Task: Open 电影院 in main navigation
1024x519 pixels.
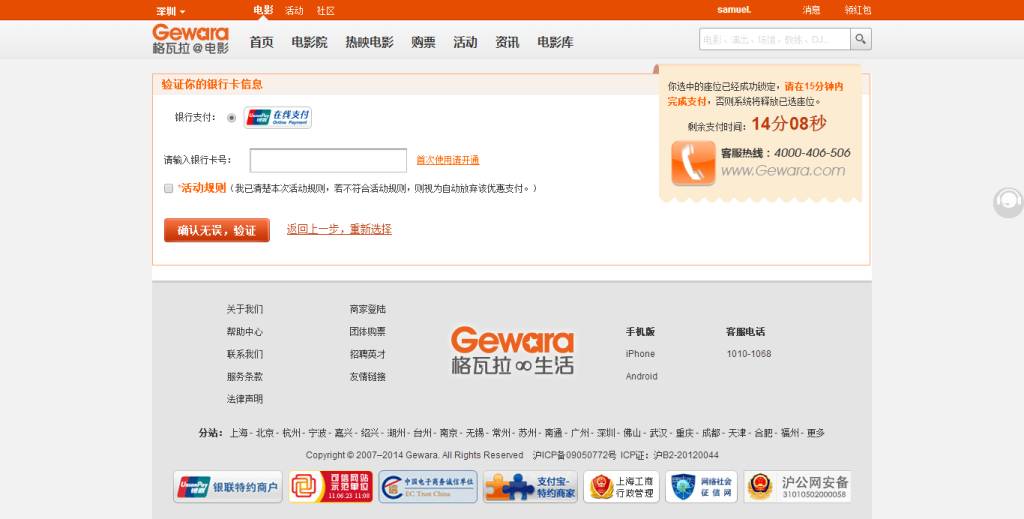Action: click(310, 42)
